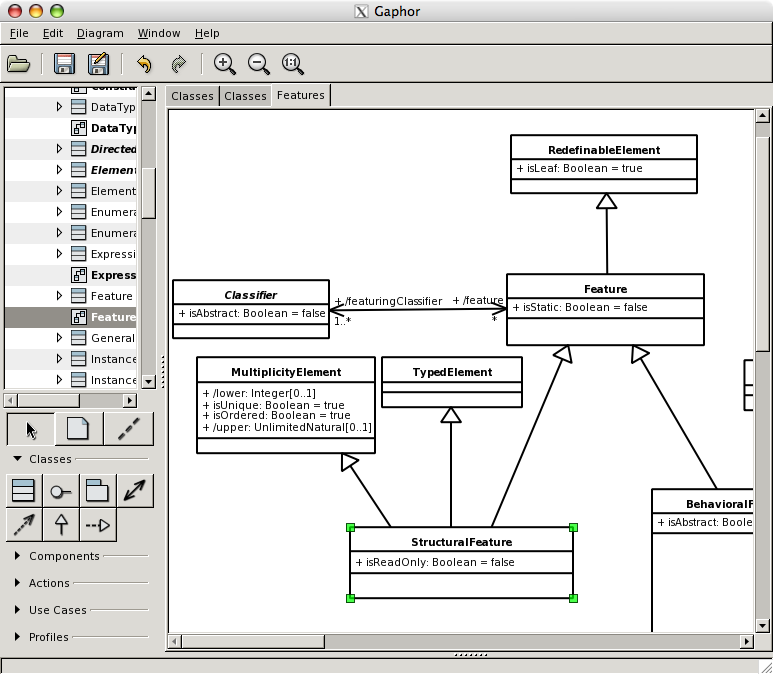Expand the Components toolbox section
773x674 pixels.
click(x=18, y=556)
